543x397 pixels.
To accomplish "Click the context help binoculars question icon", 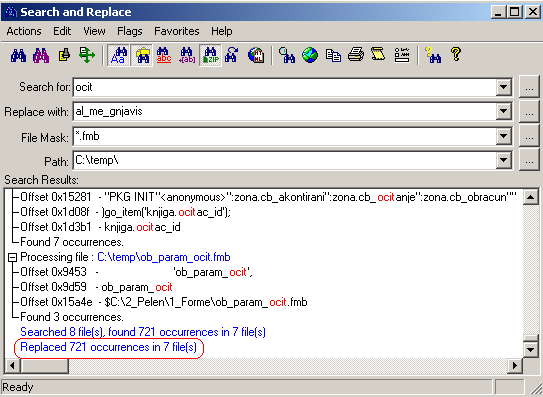I will pyautogui.click(x=433, y=55).
